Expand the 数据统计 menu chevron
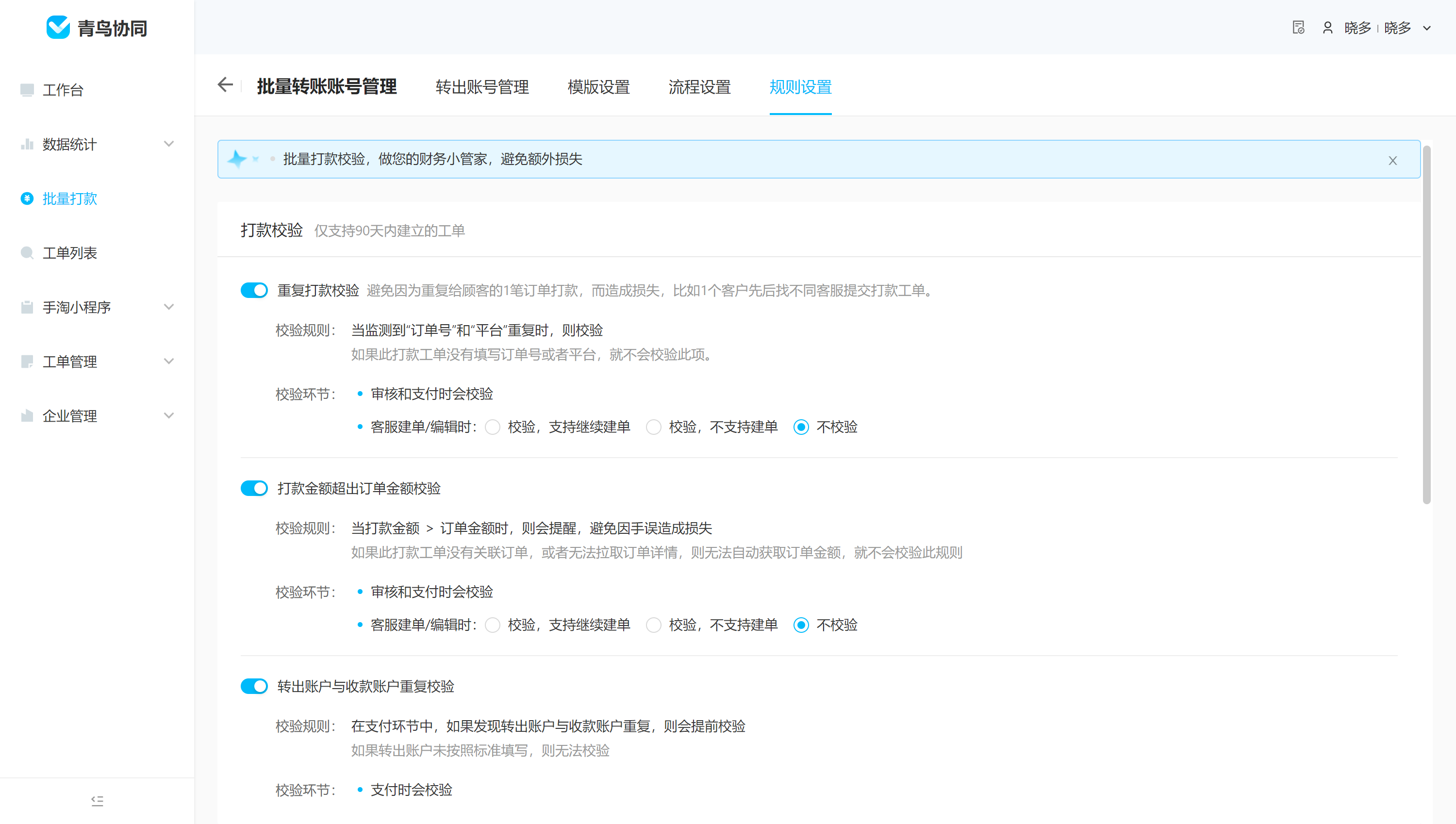The image size is (1456, 824). 168,144
